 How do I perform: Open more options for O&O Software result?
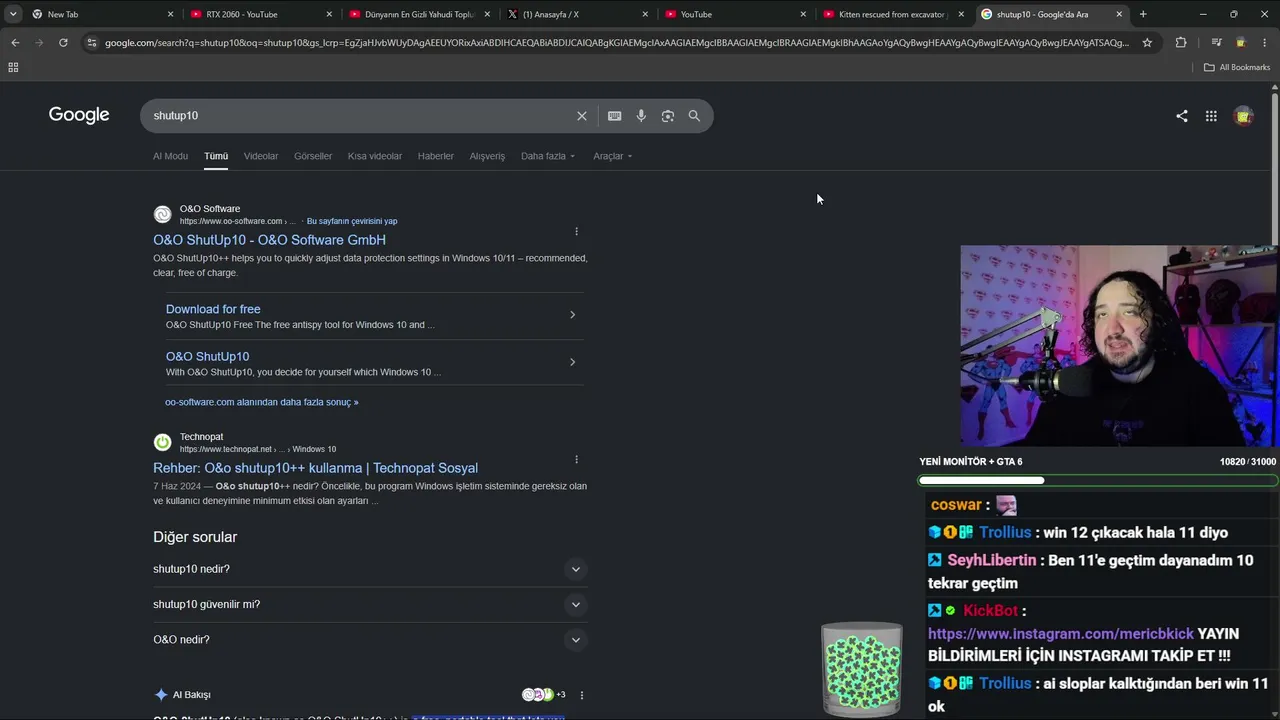pos(576,231)
